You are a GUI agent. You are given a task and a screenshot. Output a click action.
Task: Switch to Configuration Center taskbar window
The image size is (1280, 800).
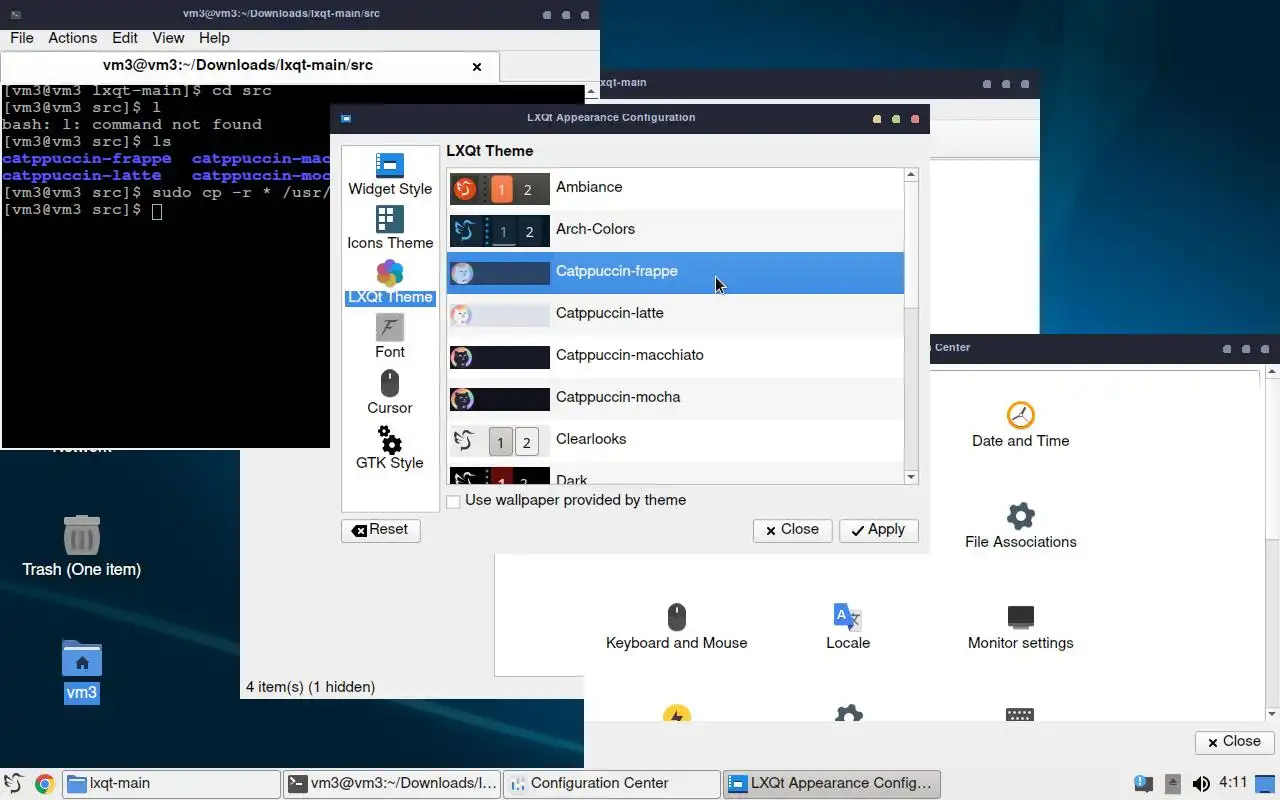pos(611,784)
